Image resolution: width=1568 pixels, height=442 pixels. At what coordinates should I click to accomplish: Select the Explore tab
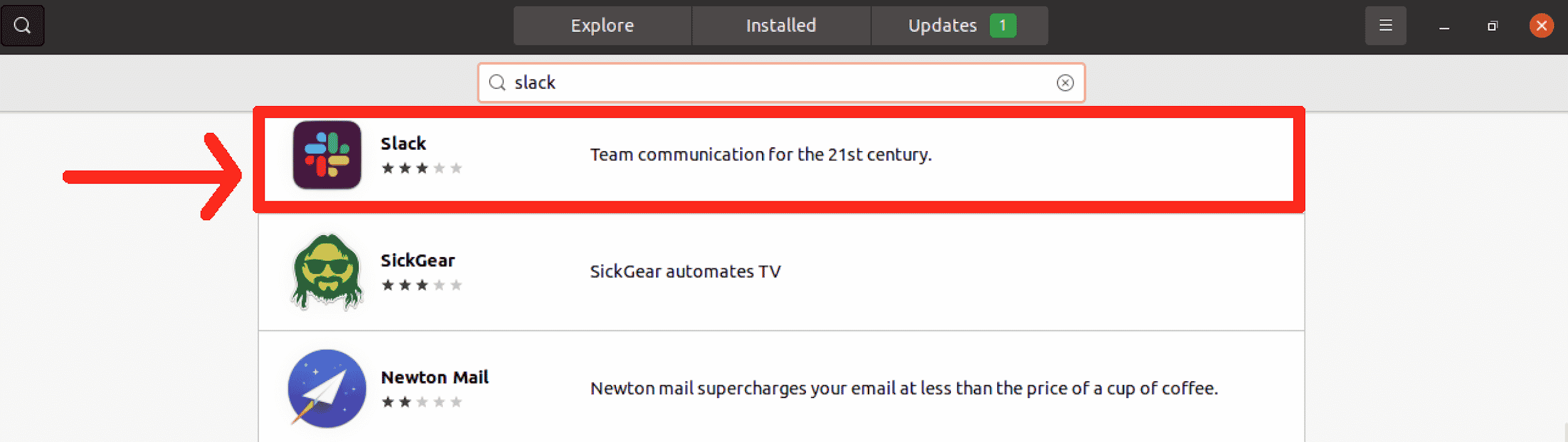602,25
